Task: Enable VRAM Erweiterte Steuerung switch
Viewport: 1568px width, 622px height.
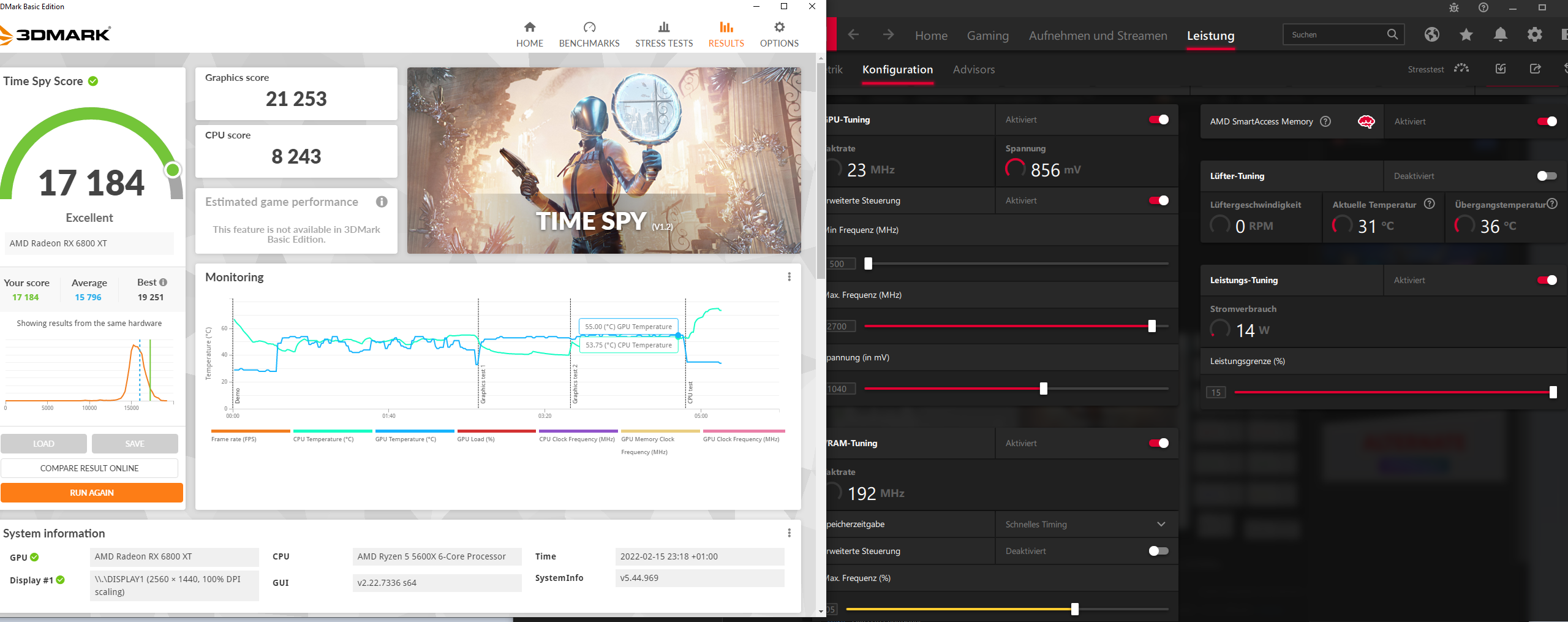Action: (1158, 551)
